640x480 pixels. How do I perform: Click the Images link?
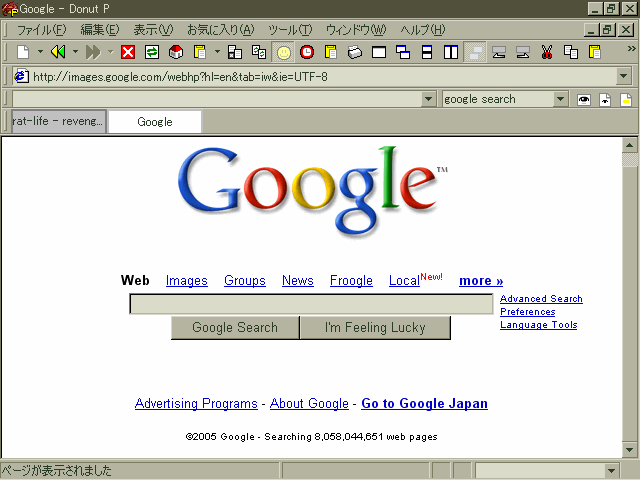(187, 280)
